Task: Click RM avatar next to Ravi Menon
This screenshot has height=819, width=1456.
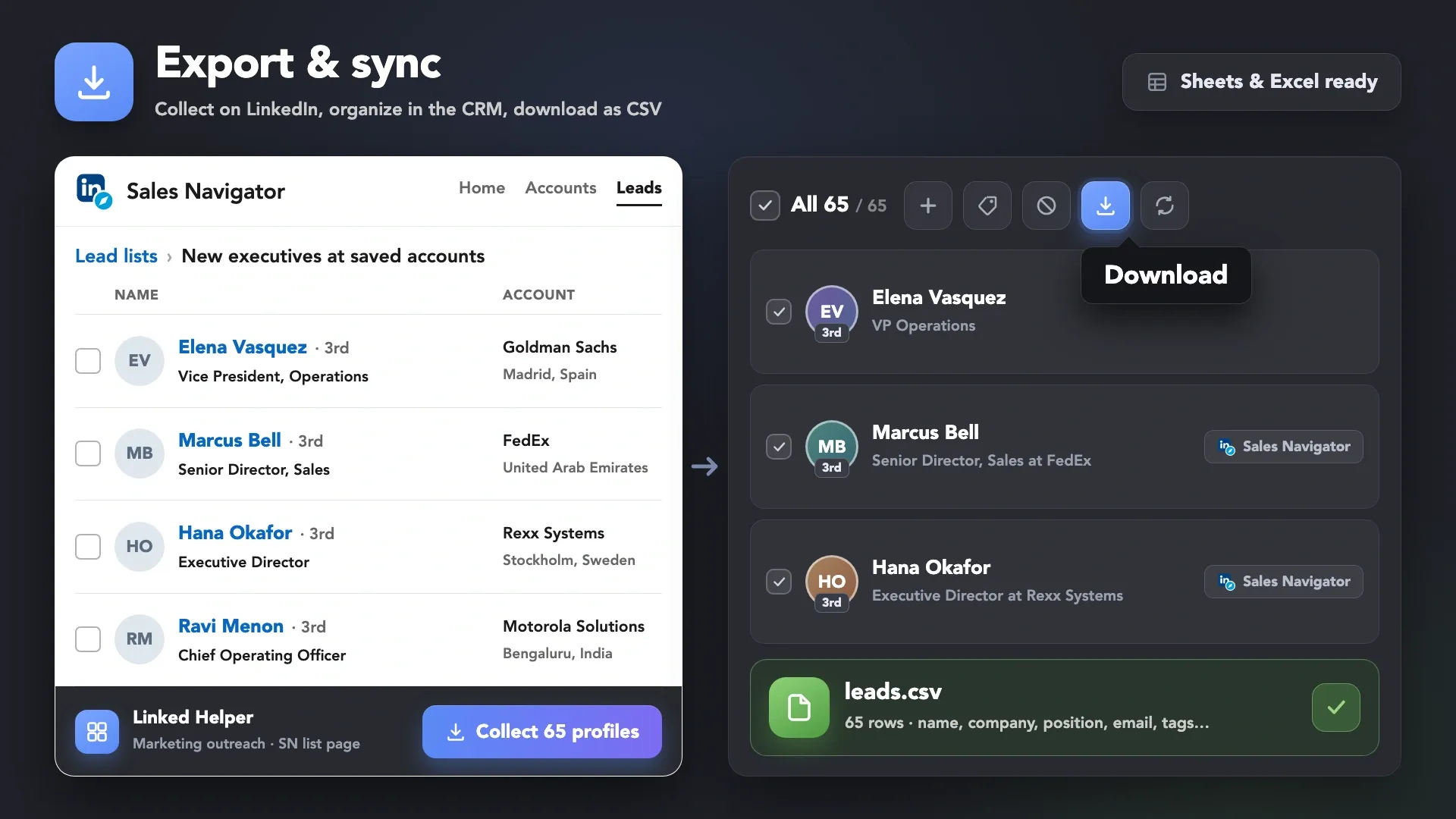Action: (140, 639)
